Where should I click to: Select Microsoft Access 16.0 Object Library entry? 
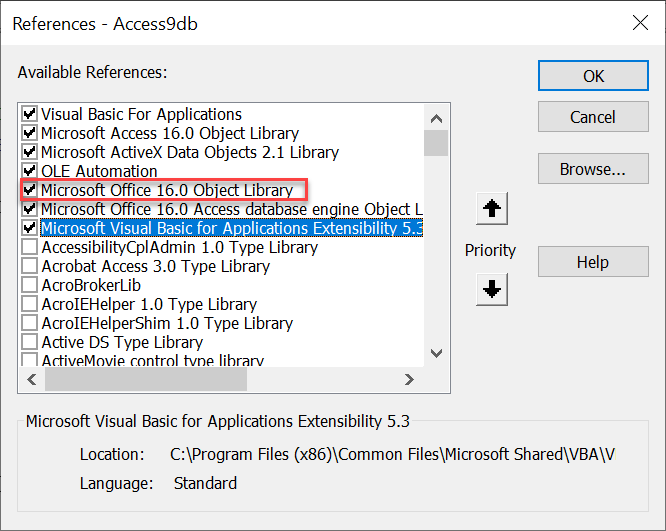170,133
